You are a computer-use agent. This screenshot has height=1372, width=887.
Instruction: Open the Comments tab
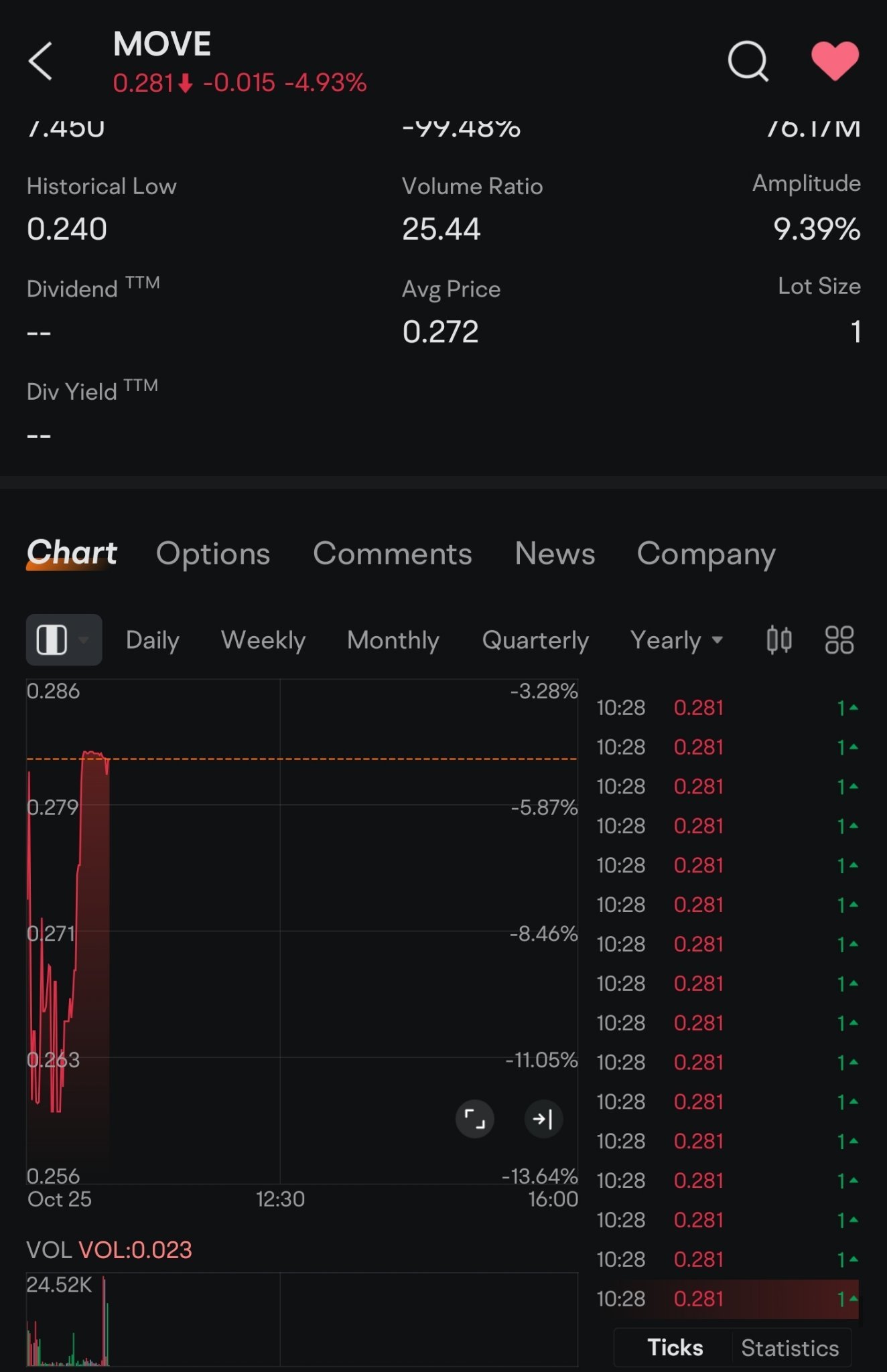pos(393,554)
